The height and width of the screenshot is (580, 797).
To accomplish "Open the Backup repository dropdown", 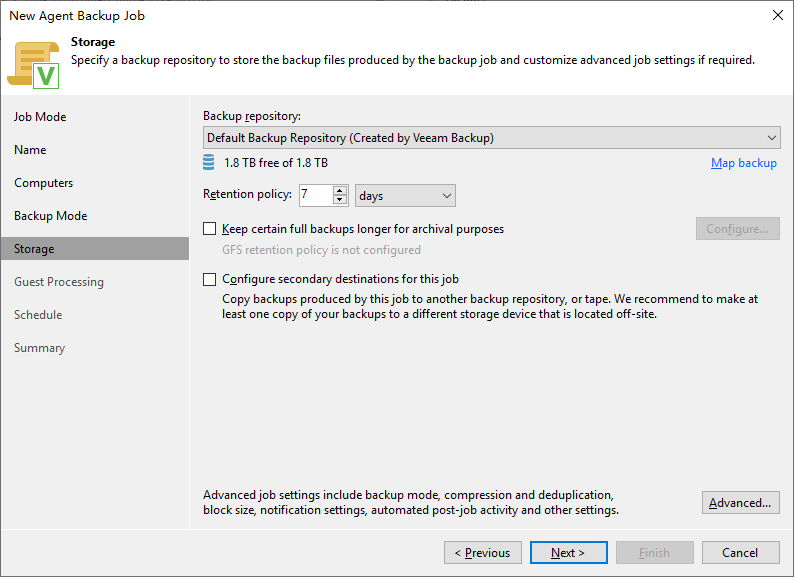I will click(x=492, y=138).
